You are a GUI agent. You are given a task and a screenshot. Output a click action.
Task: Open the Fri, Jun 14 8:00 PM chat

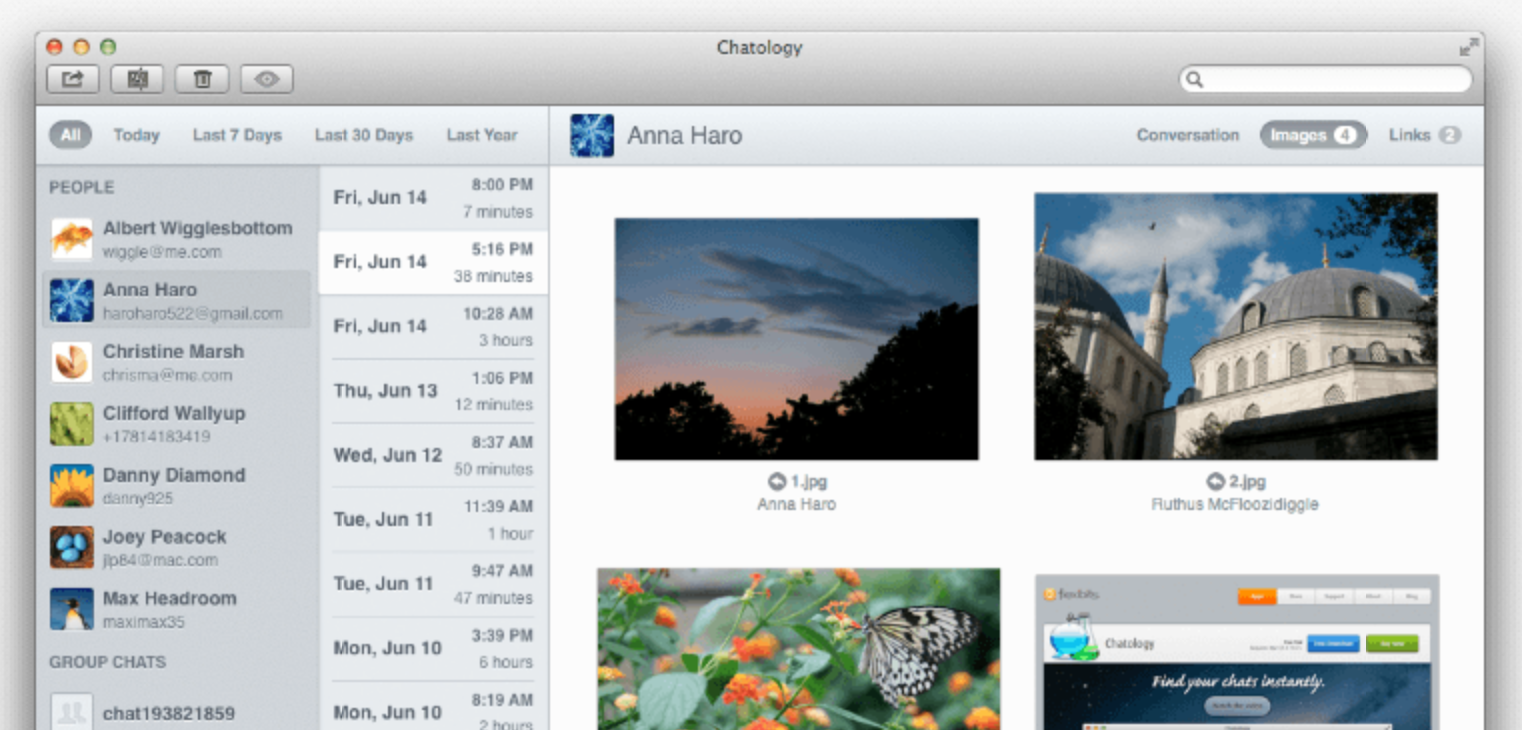click(x=433, y=198)
